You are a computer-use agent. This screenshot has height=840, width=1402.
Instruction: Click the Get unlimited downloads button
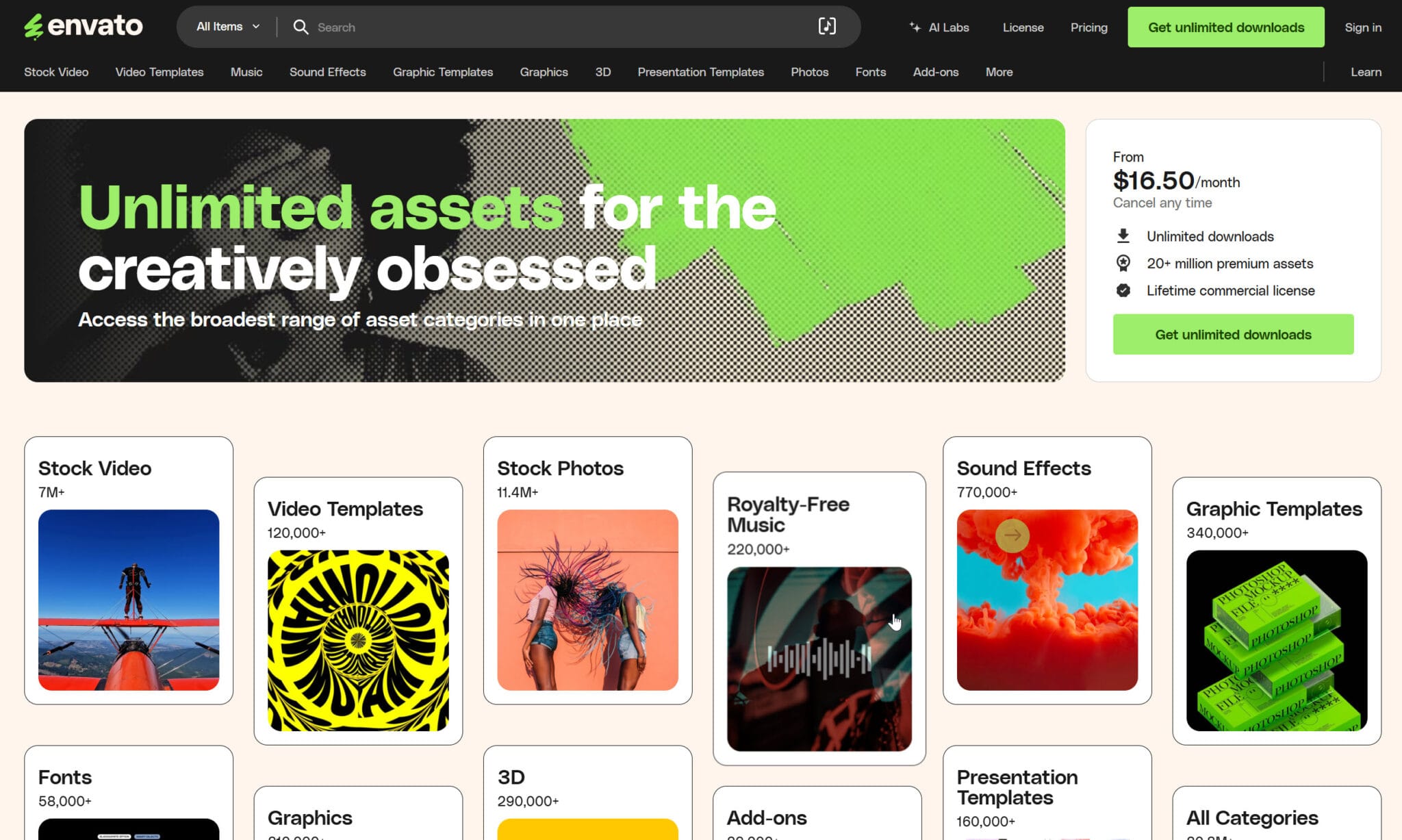[1225, 27]
